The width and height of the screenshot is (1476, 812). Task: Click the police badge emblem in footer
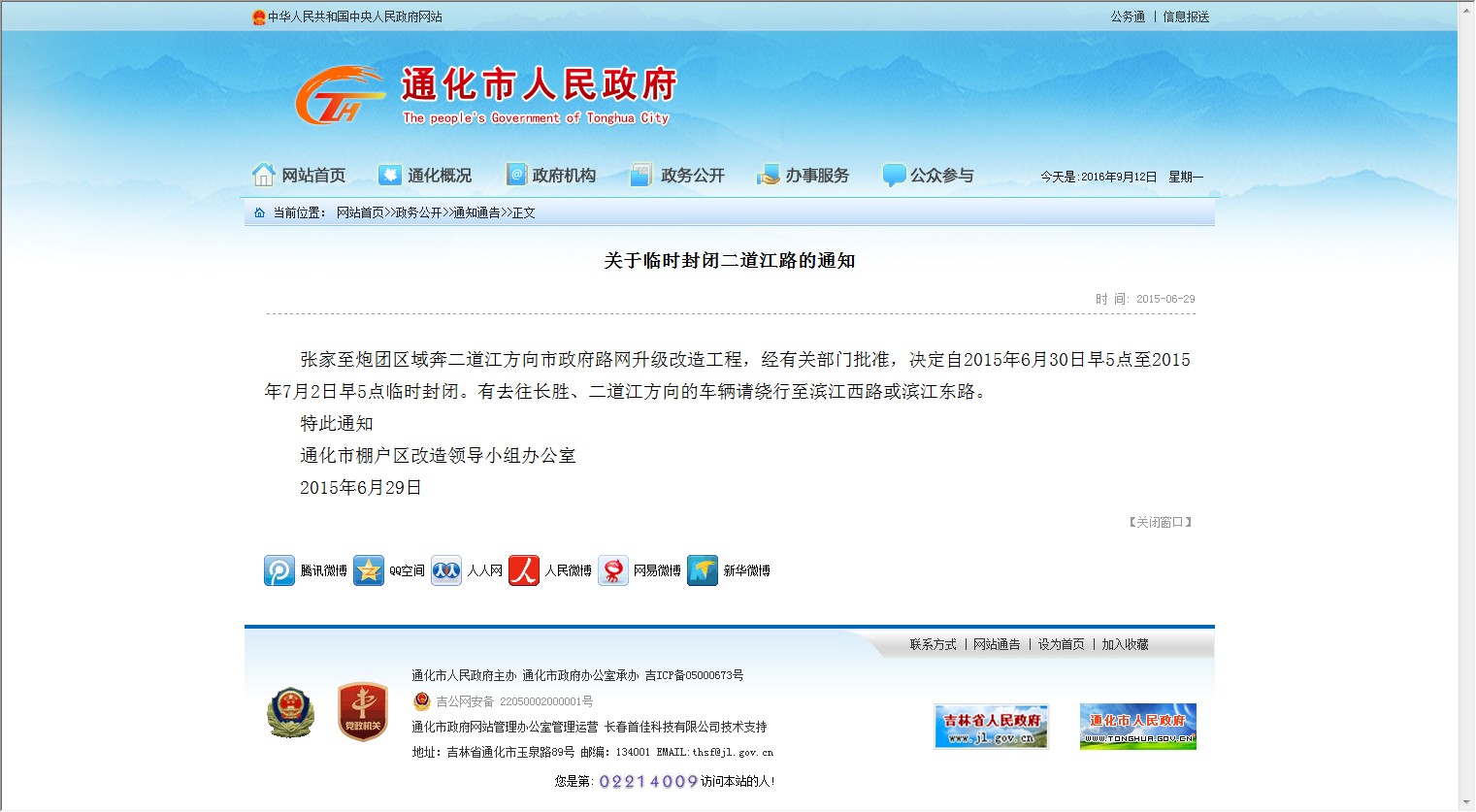point(290,713)
